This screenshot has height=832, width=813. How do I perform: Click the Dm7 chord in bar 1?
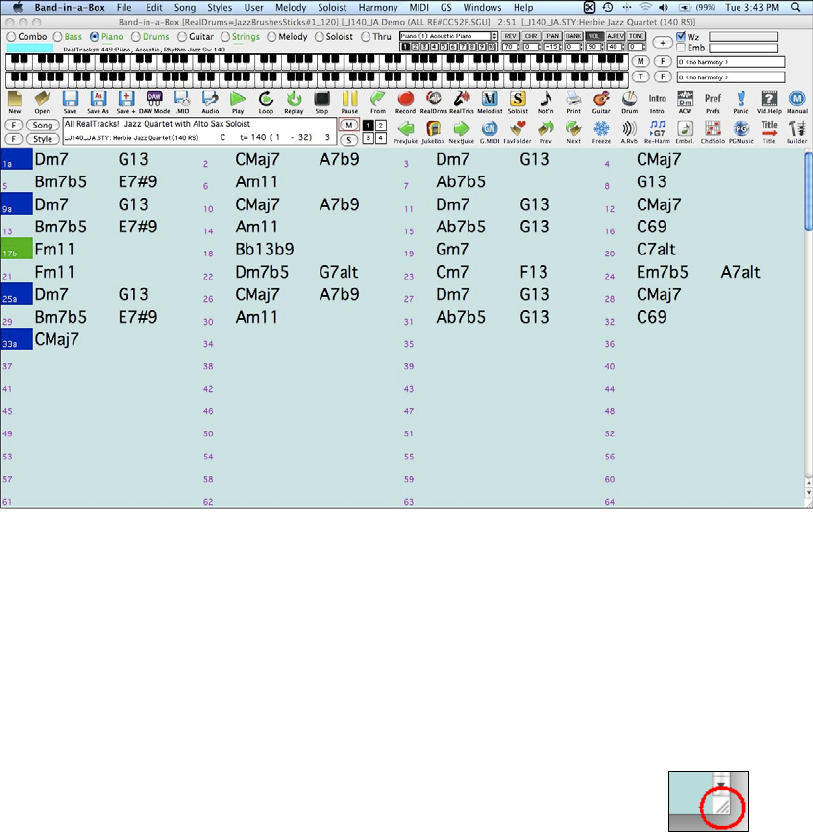pyautogui.click(x=49, y=159)
